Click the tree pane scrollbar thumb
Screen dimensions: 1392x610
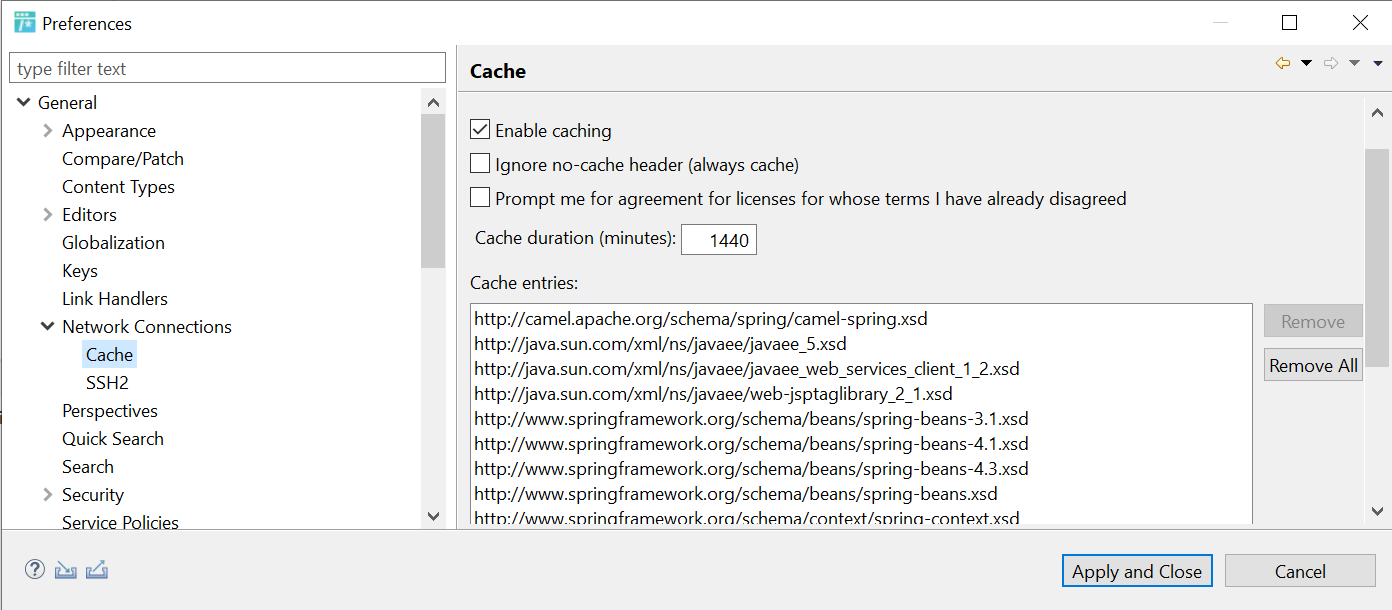pos(433,191)
